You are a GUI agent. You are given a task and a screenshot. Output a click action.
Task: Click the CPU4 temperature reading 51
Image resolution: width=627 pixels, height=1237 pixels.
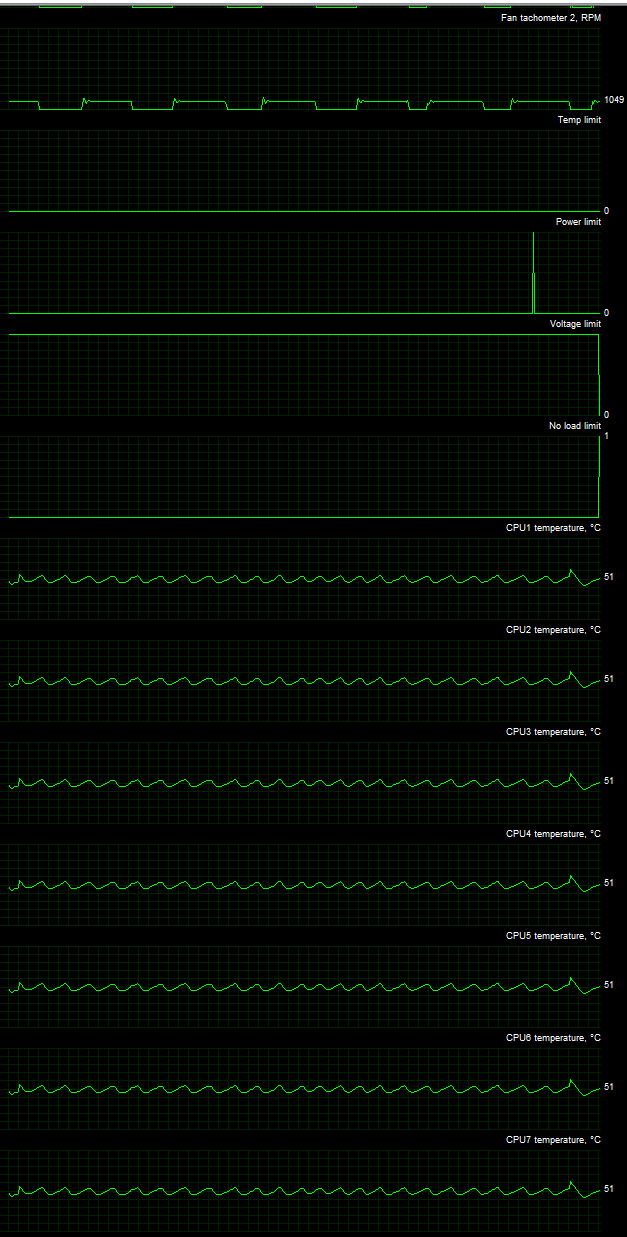[x=609, y=883]
